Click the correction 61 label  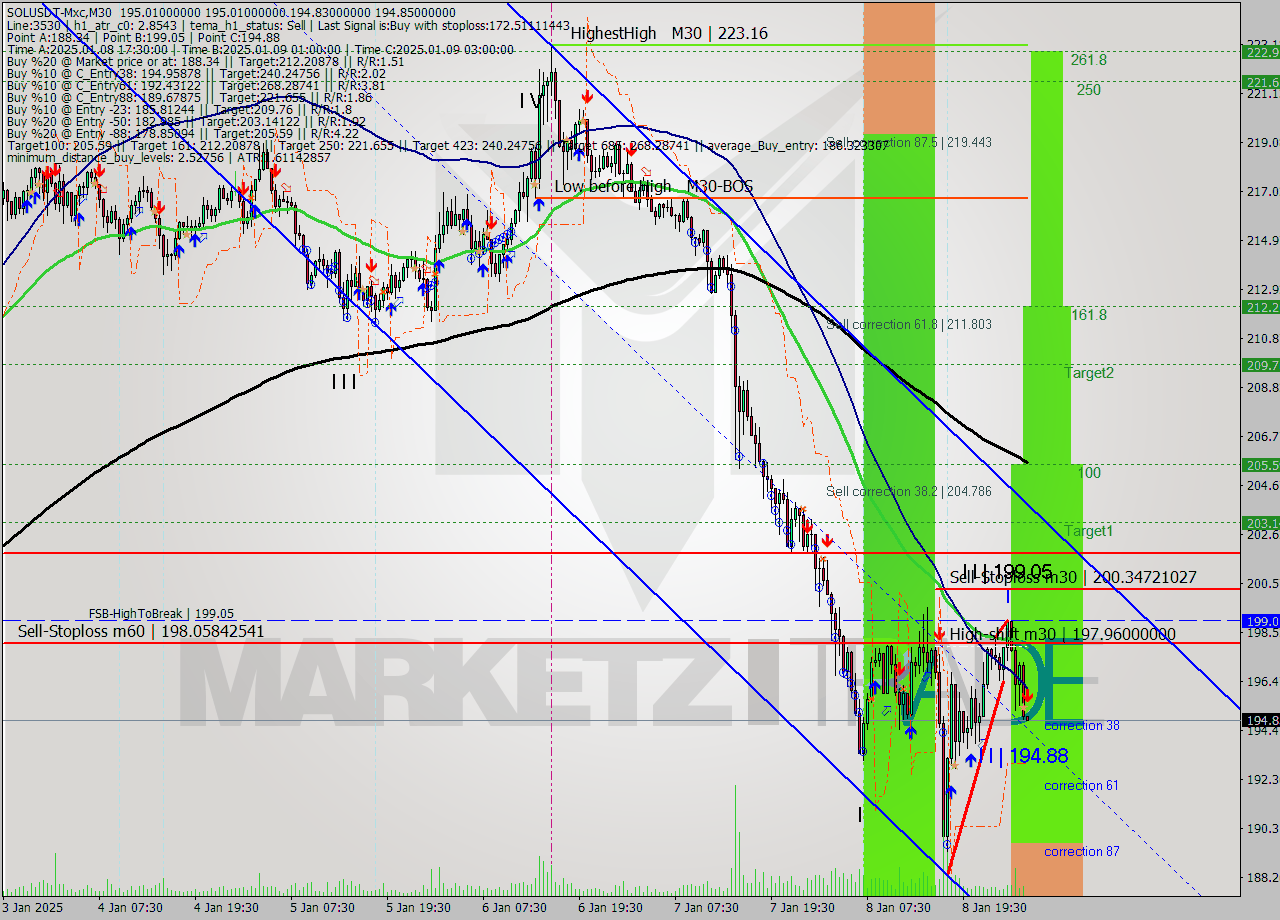point(1082,785)
